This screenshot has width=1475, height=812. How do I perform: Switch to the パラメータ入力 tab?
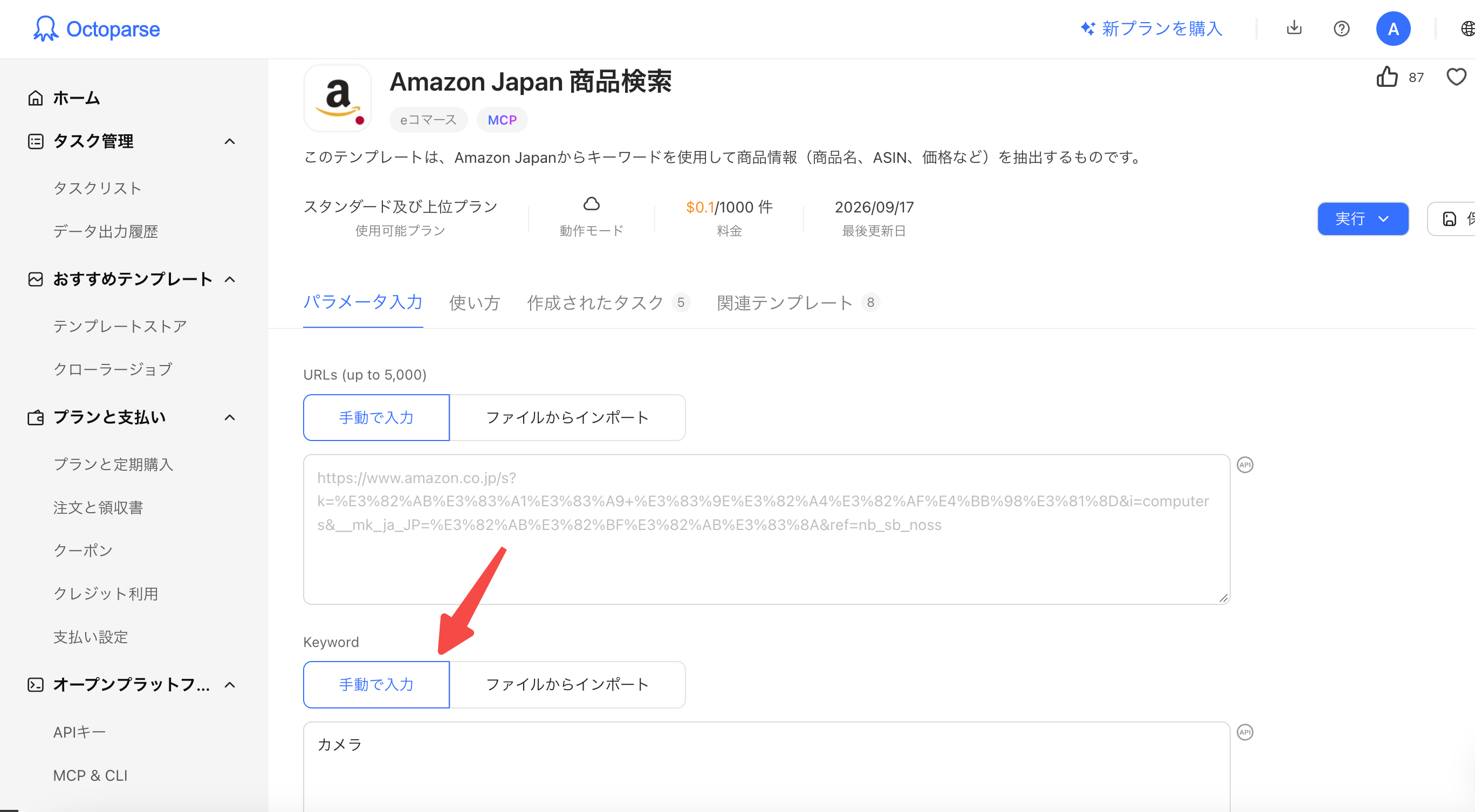tap(363, 302)
